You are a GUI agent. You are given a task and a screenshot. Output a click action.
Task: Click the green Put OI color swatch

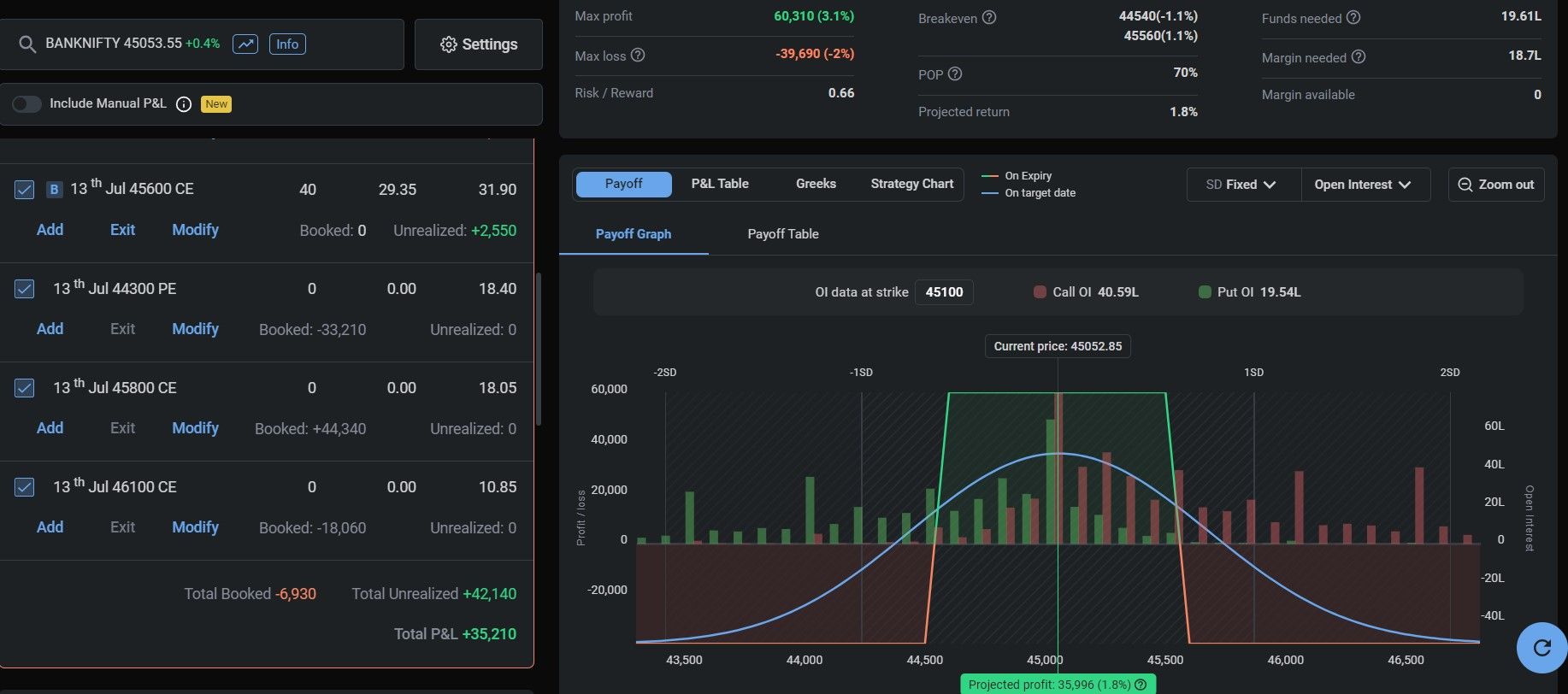point(1205,292)
